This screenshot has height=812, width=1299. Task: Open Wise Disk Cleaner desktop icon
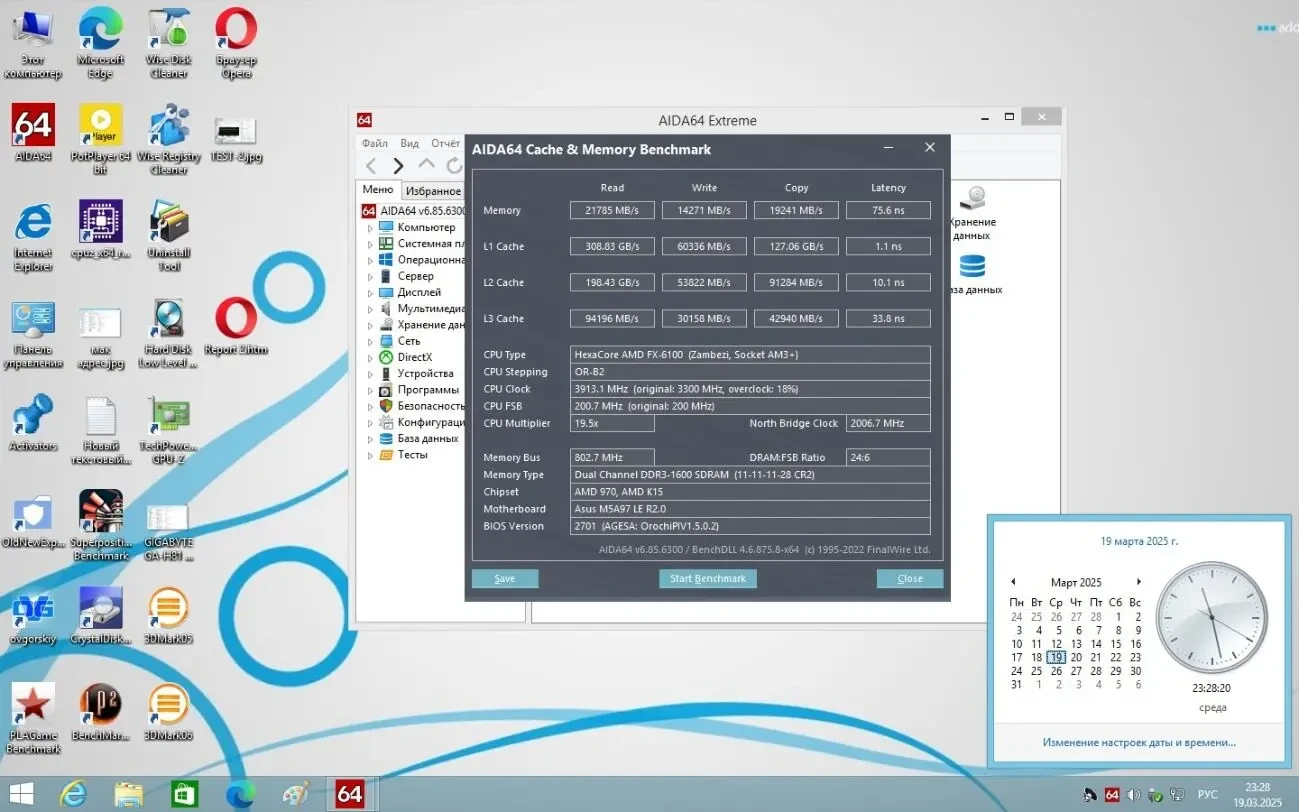[169, 42]
